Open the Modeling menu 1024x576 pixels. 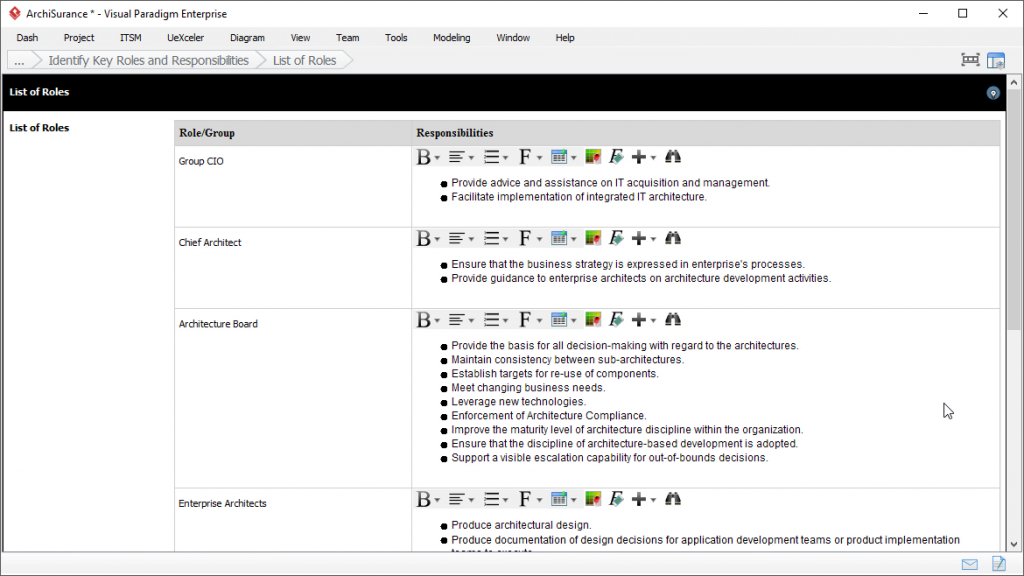point(451,38)
